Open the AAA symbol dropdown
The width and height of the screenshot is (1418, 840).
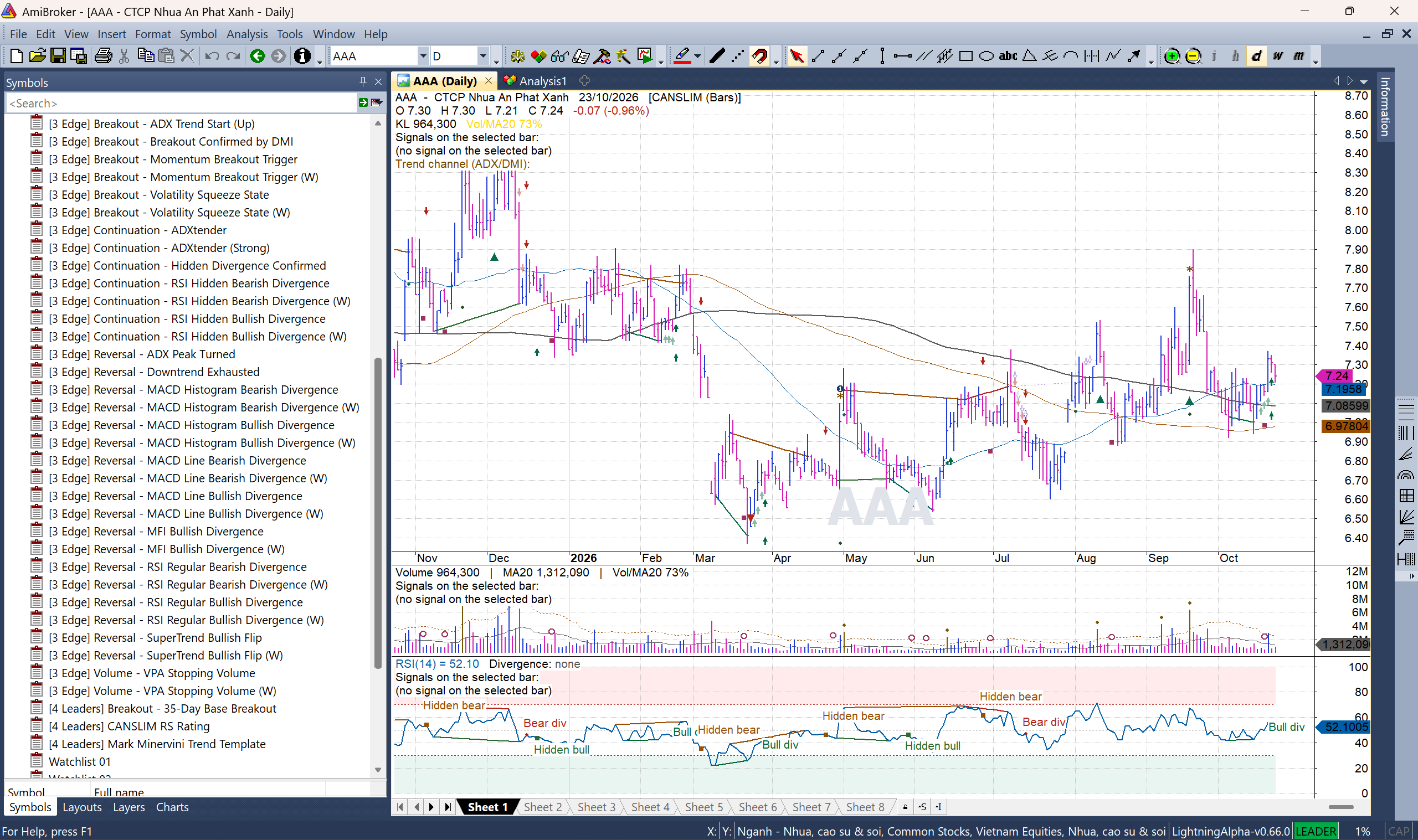click(423, 56)
